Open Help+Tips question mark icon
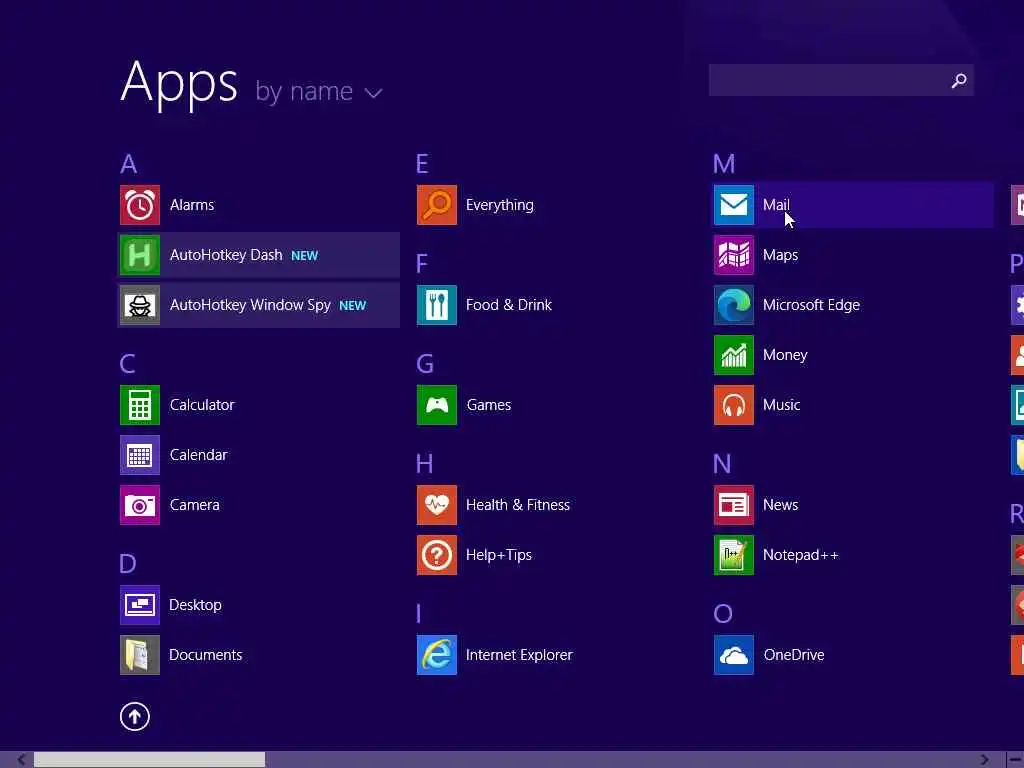 [x=437, y=555]
